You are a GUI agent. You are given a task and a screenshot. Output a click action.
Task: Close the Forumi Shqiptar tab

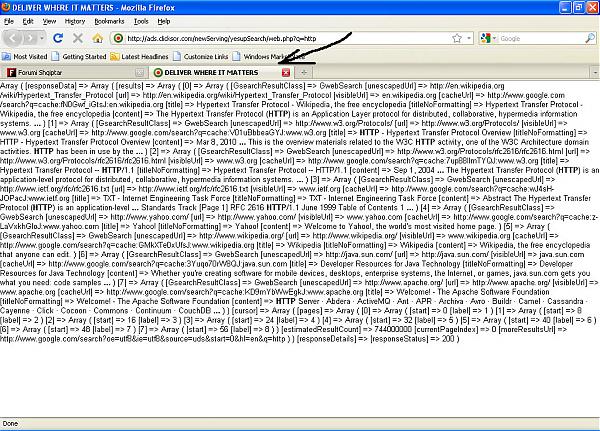point(140,72)
